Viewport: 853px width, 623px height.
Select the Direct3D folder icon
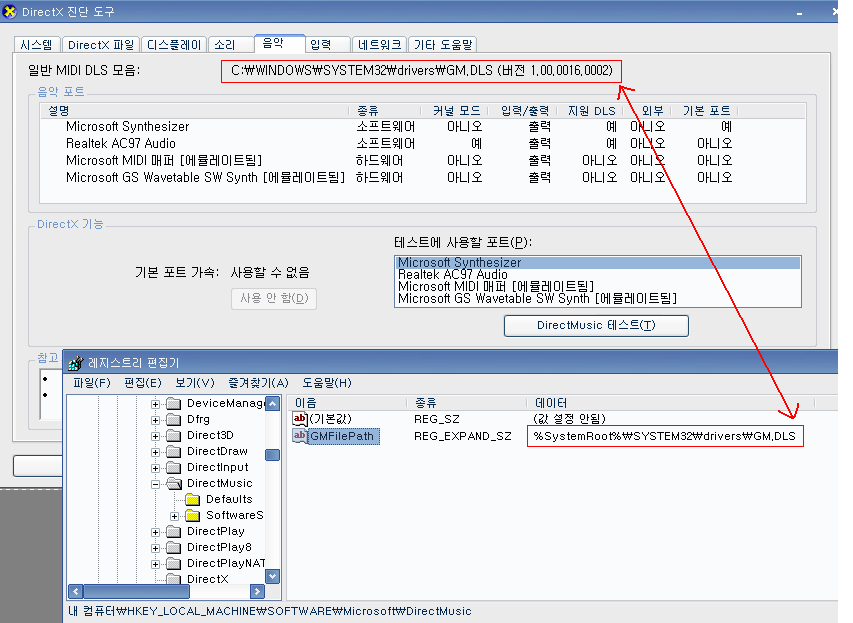(174, 435)
